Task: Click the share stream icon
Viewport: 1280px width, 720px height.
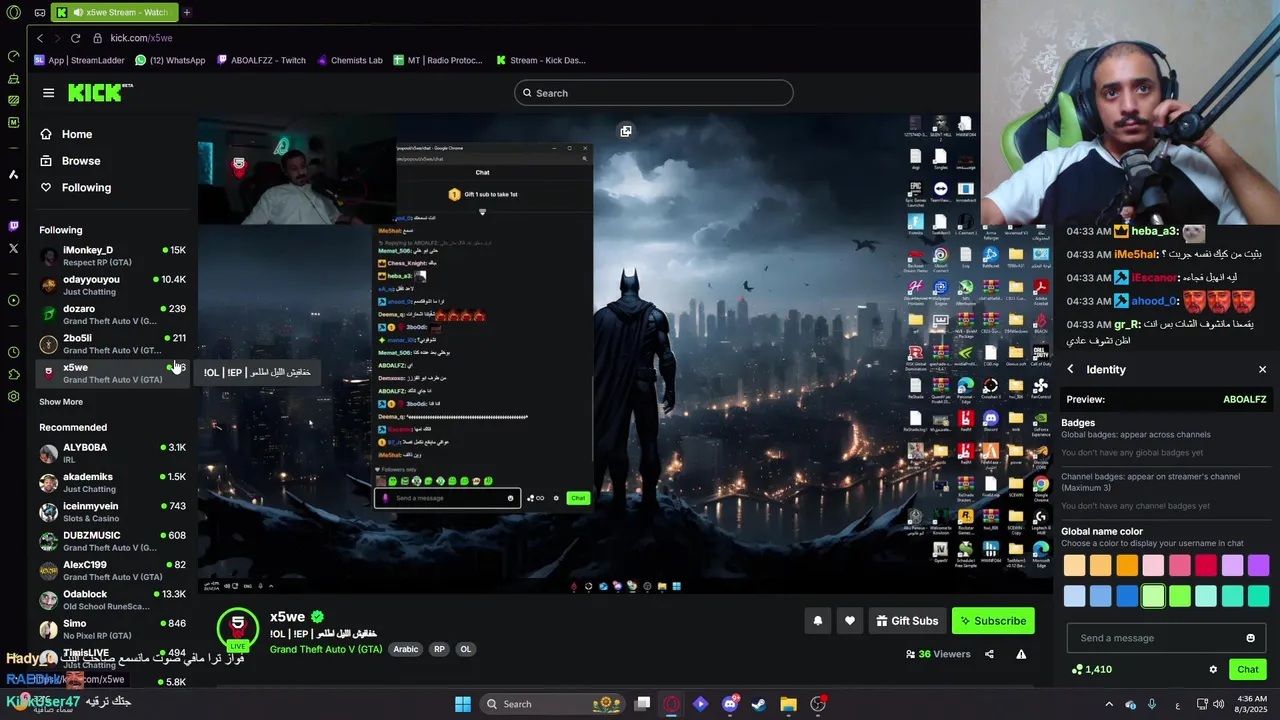Action: (989, 654)
